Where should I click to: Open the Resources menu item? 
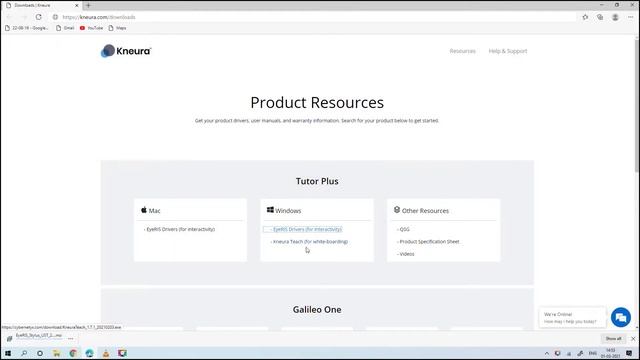click(x=462, y=51)
